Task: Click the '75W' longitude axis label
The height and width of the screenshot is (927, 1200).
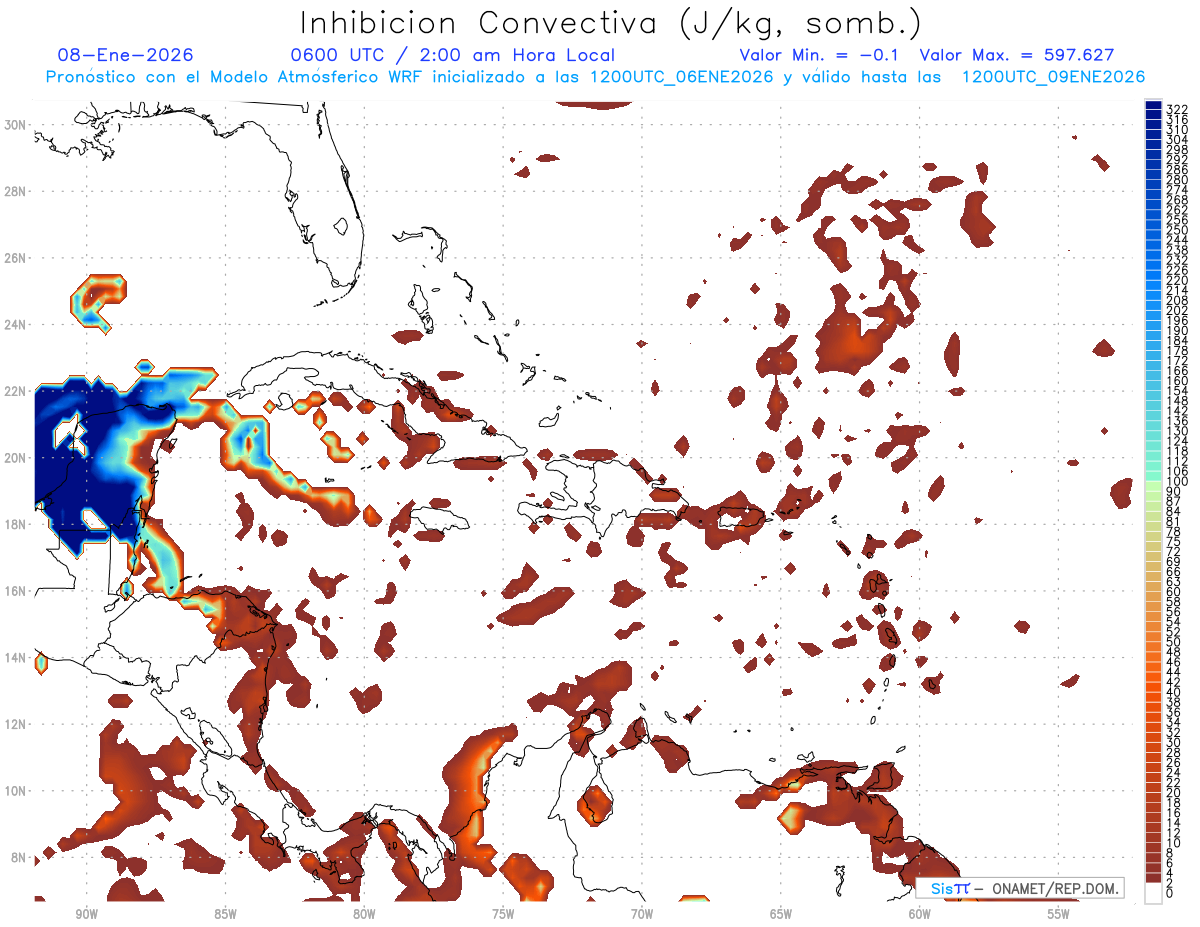Action: pyautogui.click(x=503, y=914)
